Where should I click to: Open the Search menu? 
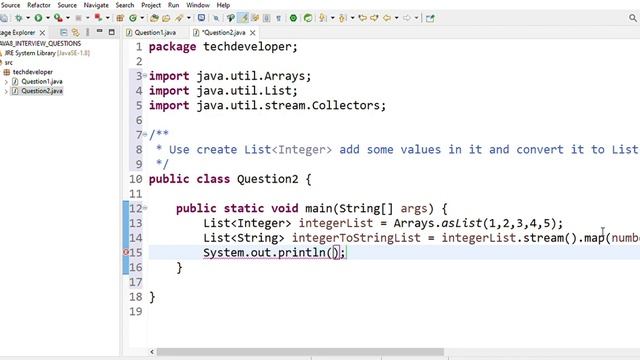124,5
